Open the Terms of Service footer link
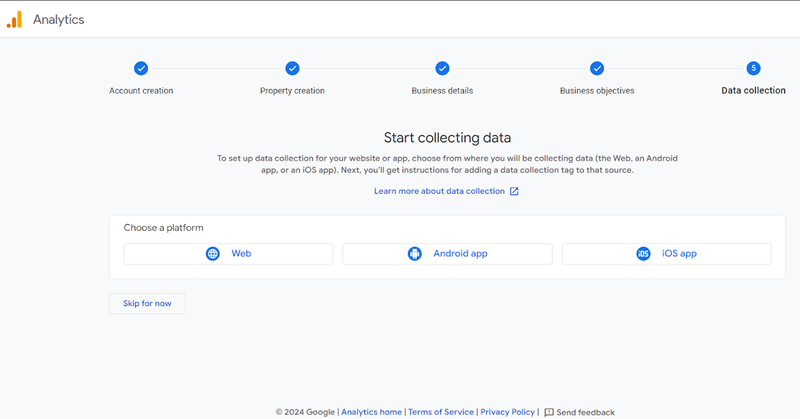Viewport: 800px width, 419px height. click(441, 412)
